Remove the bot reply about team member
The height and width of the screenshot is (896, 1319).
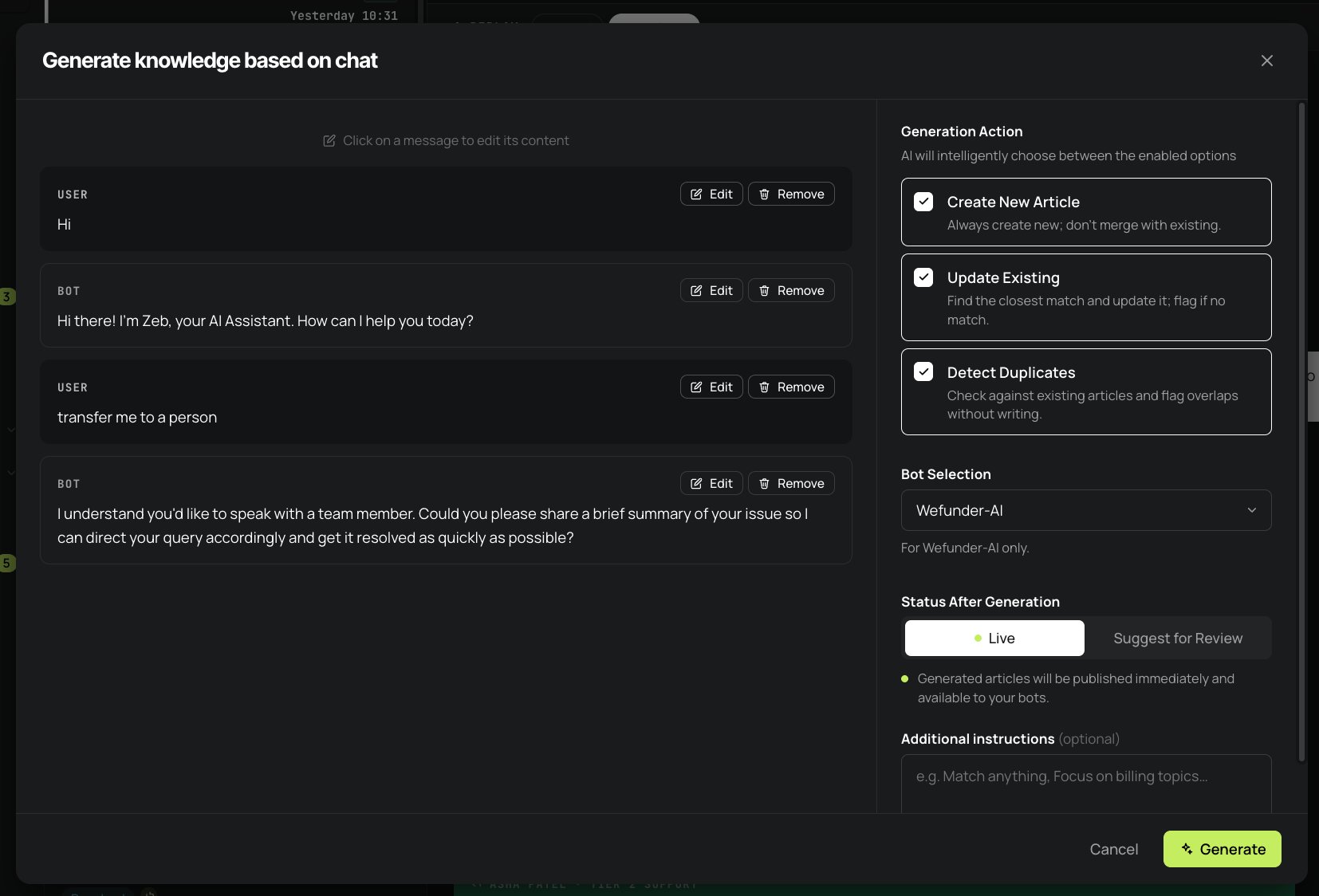791,483
